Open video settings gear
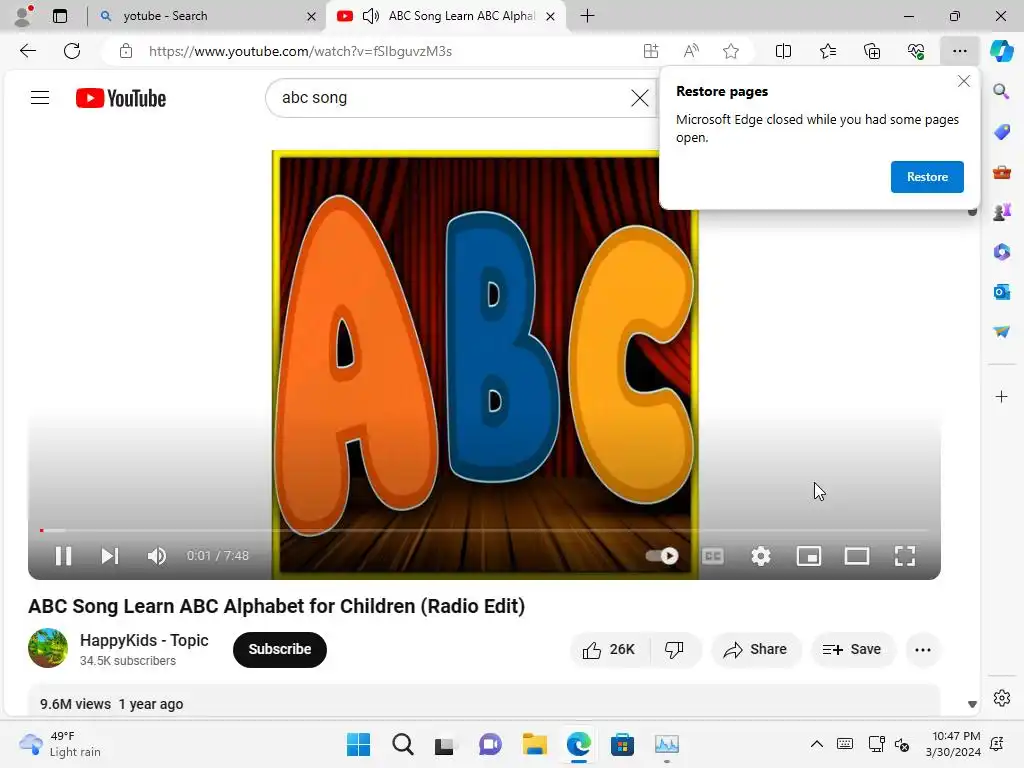Screen dimensions: 1024x768 click(761, 556)
